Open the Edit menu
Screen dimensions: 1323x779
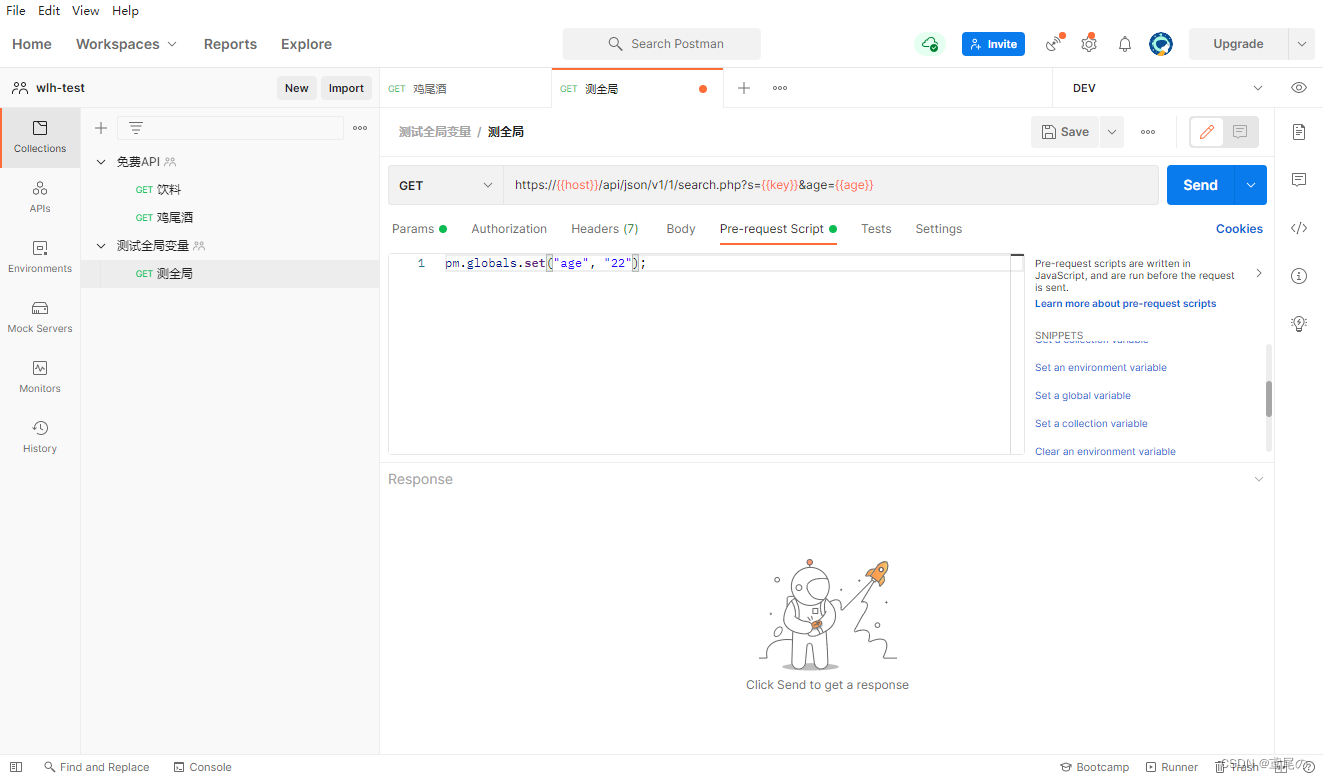[49, 11]
